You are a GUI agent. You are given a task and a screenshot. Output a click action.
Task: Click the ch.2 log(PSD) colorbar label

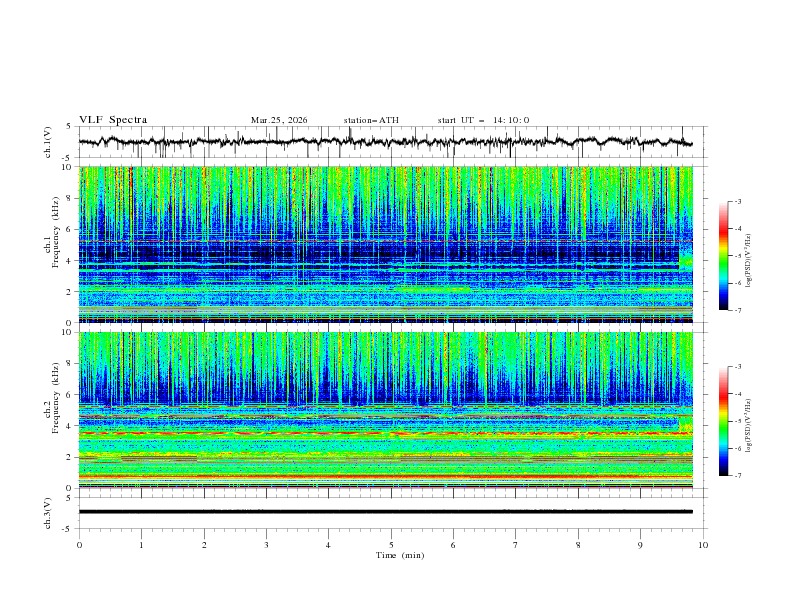tap(749, 425)
